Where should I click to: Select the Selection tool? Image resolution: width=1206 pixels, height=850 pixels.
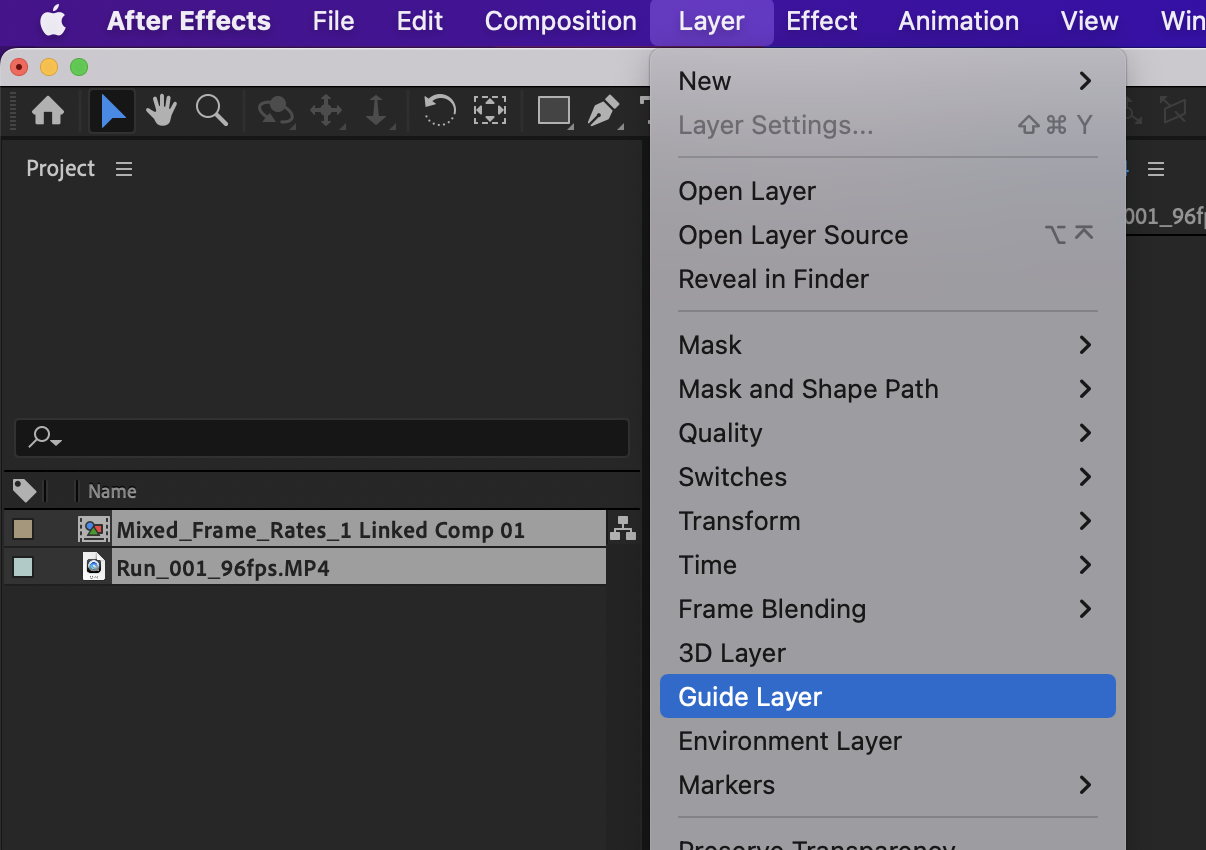coord(111,111)
